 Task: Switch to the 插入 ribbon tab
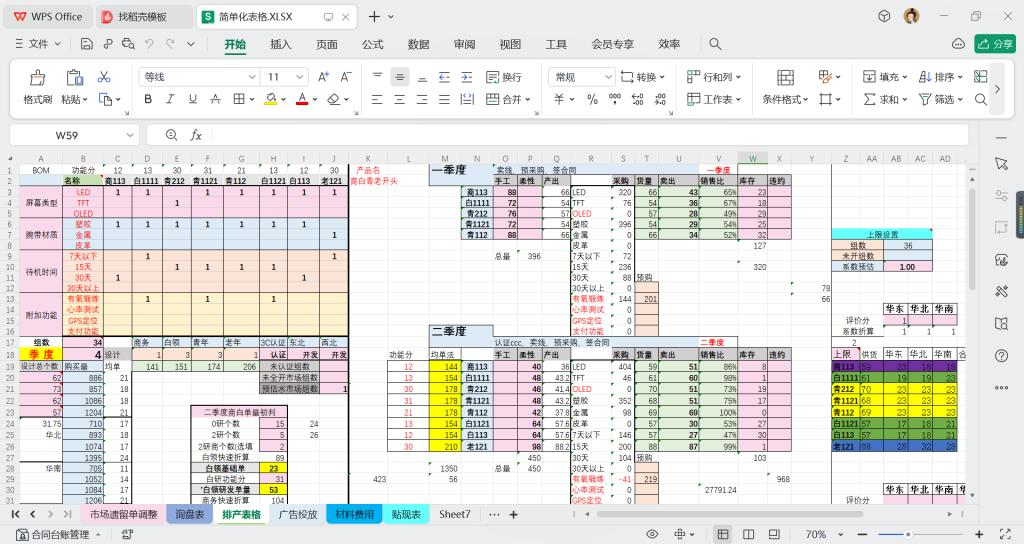pos(281,44)
